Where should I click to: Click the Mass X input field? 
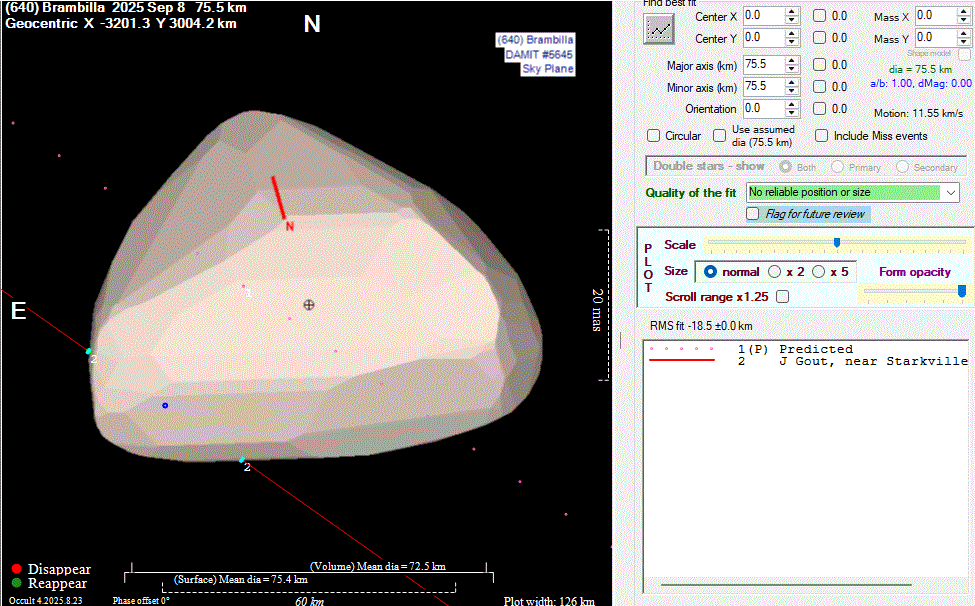point(936,16)
